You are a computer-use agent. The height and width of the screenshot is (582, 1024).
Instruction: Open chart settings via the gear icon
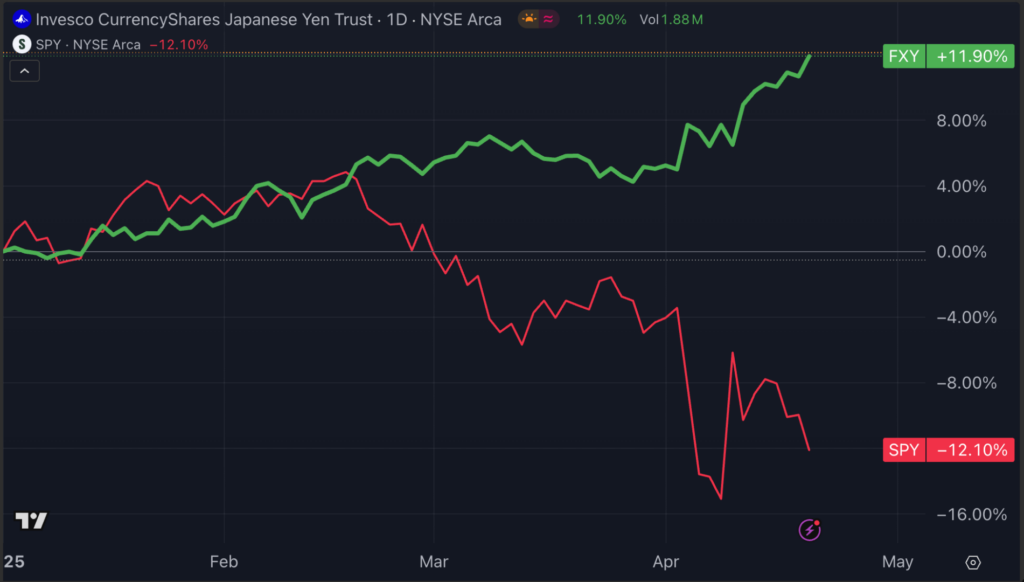coord(971,563)
